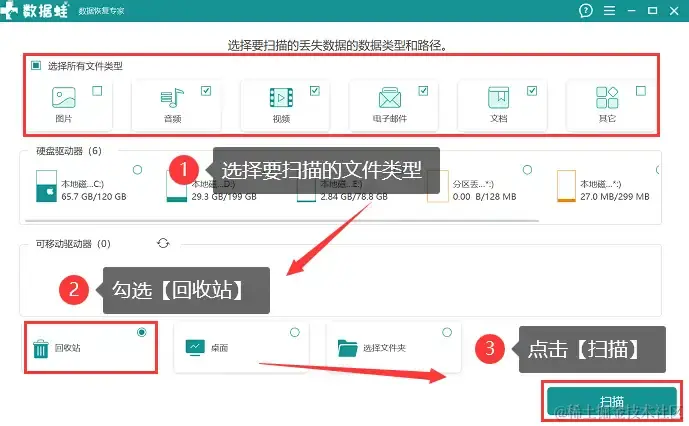The image size is (689, 426).
Task: Uncheck the 音频 file type checkbox
Action: click(x=206, y=91)
